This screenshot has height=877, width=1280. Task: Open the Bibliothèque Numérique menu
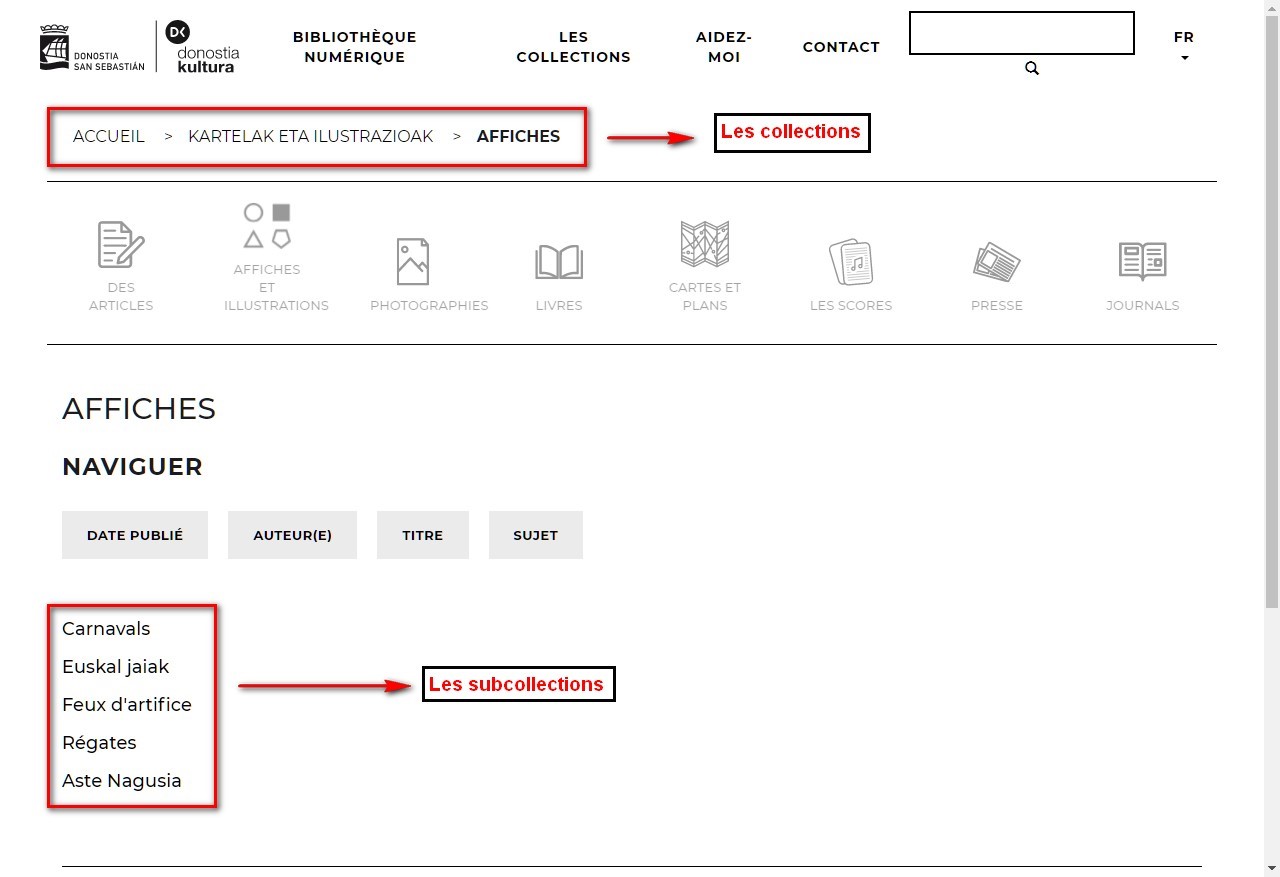354,47
